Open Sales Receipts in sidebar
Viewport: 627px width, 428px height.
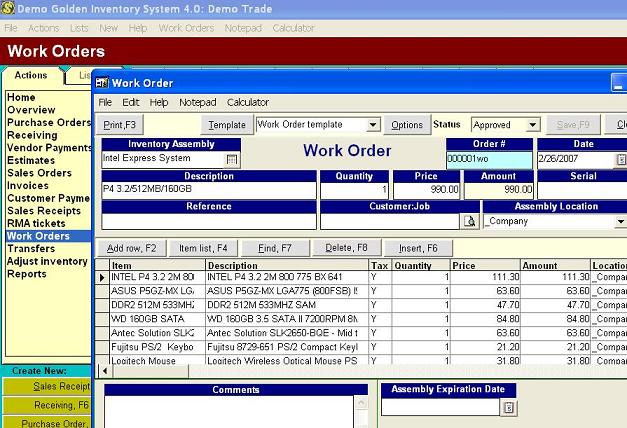44,211
